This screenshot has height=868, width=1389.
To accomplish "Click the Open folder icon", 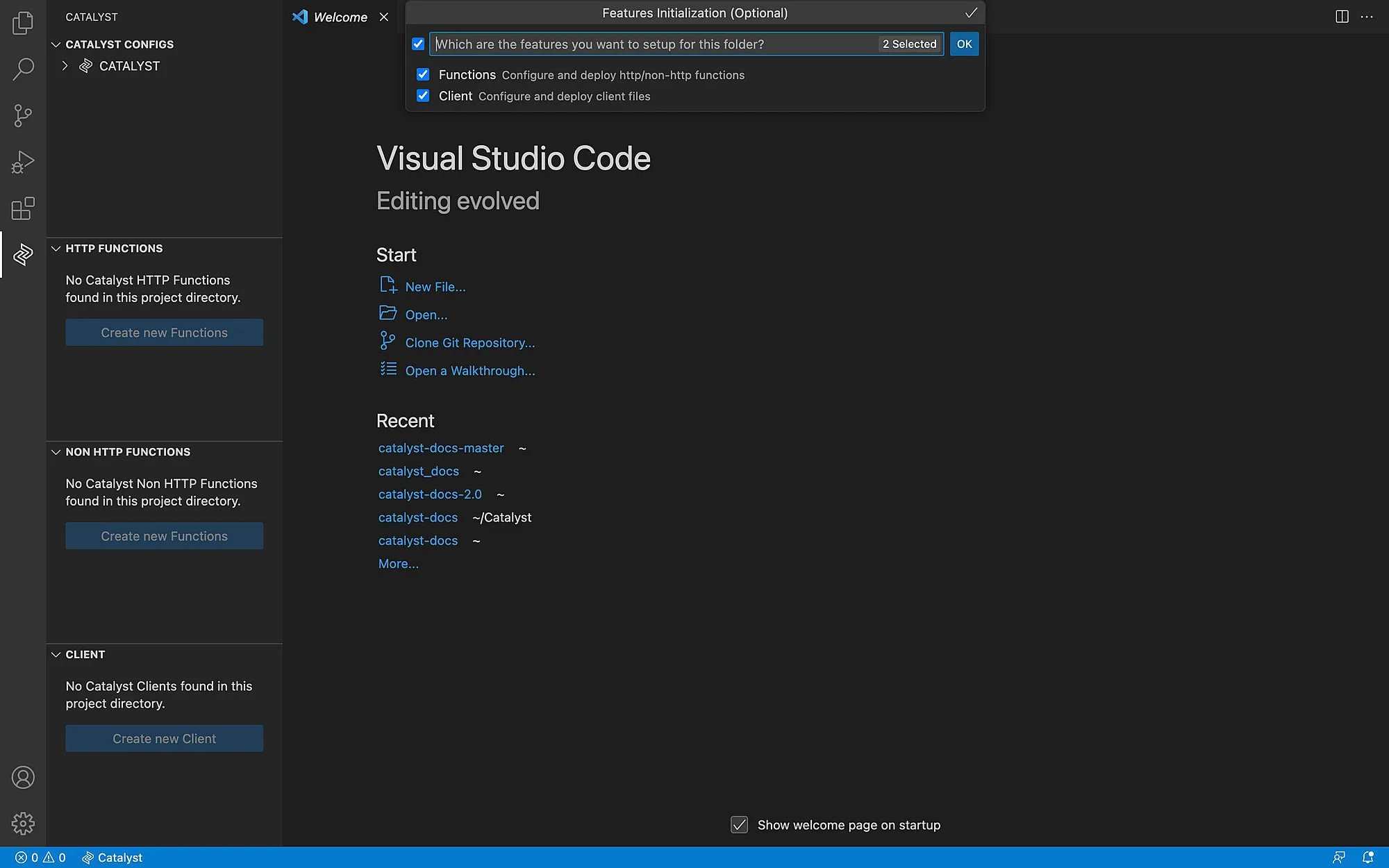I will (388, 313).
